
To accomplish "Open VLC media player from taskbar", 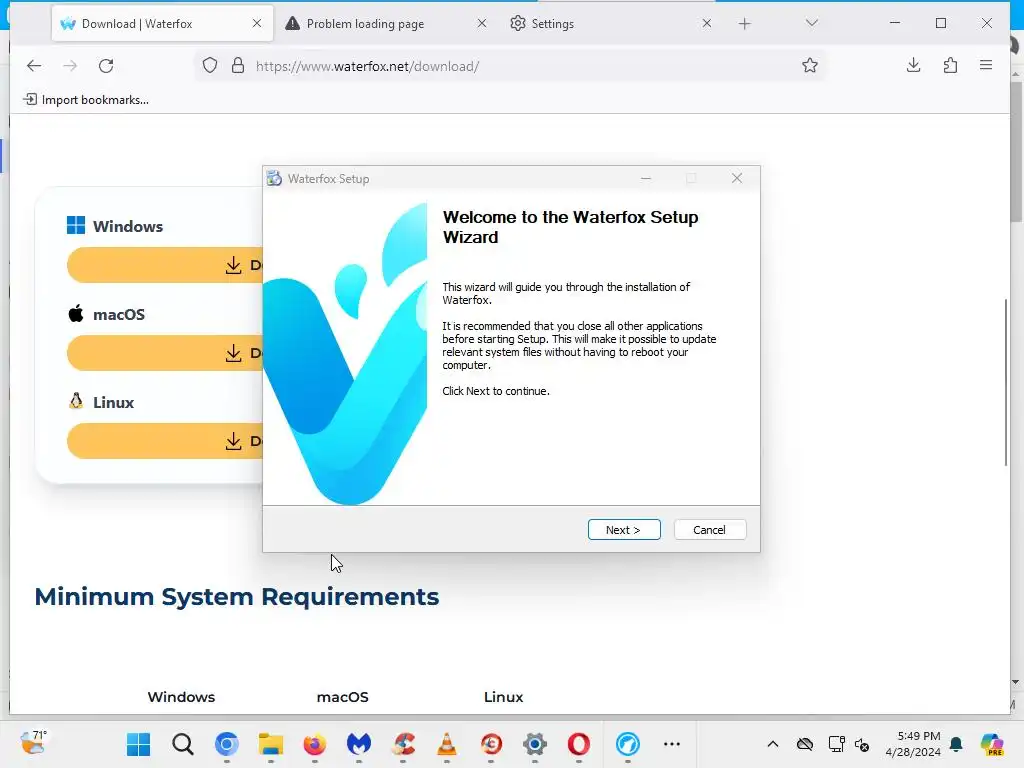I will pos(447,744).
